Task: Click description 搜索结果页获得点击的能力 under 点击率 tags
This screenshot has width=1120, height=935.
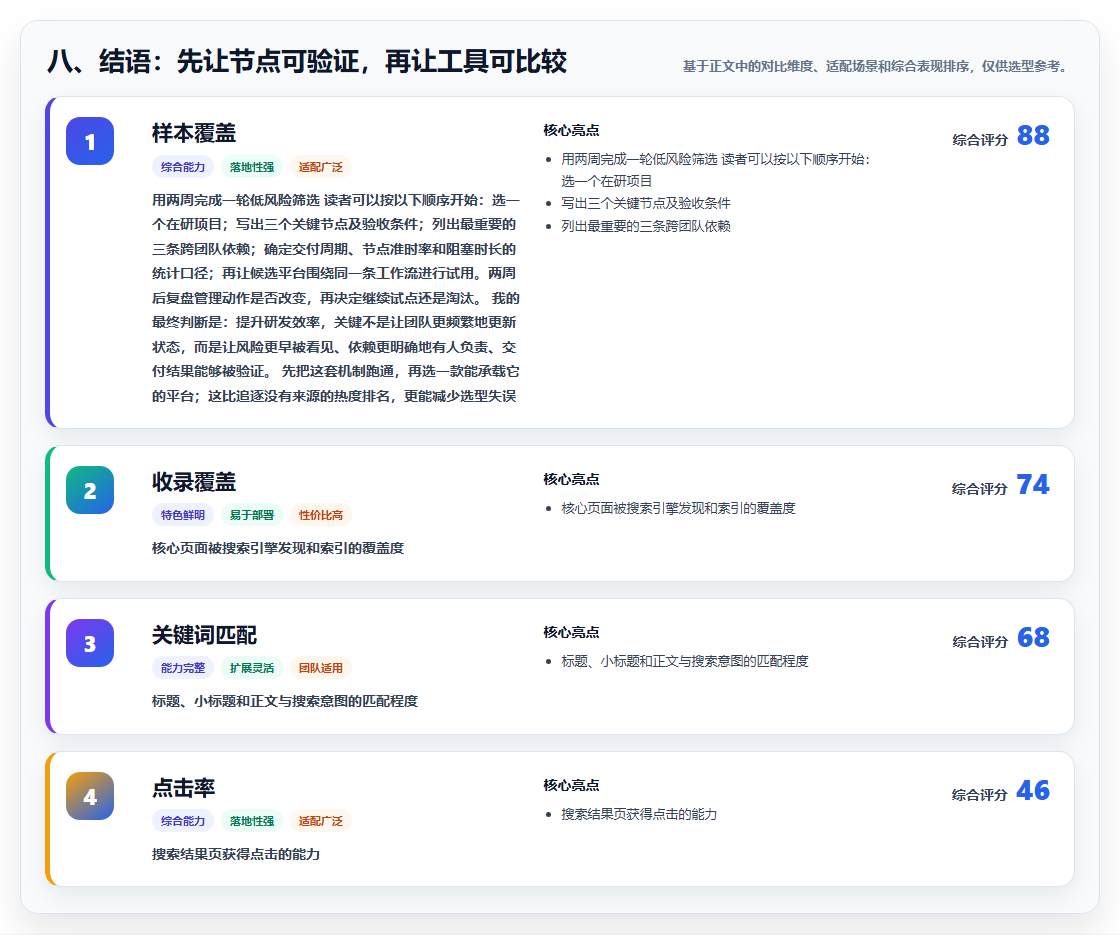Action: point(236,854)
